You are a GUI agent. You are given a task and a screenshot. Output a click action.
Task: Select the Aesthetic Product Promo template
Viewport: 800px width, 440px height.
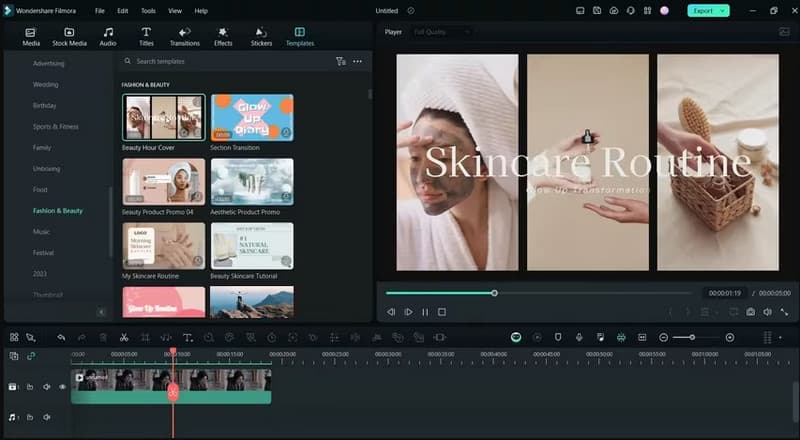click(252, 181)
